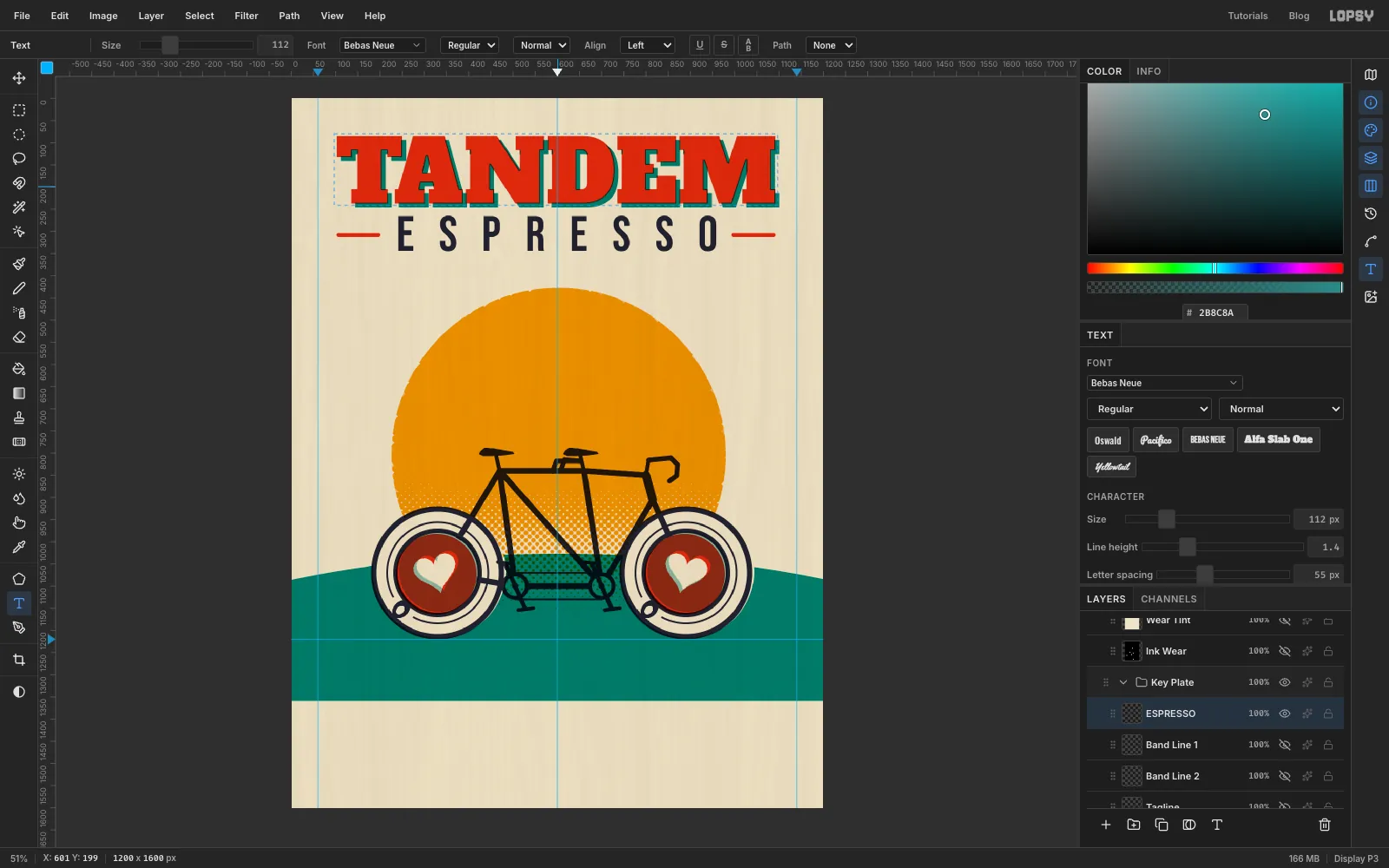Select the Magic Wand tool
Viewport: 1389px width, 868px height.
point(19,207)
